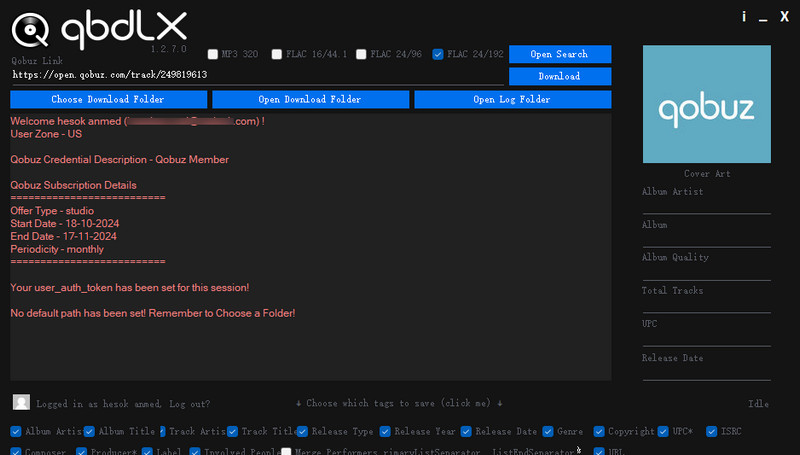Screen dimensions: 800x455
Task: Toggle Release Date tag checkbox
Action: [x=466, y=432]
